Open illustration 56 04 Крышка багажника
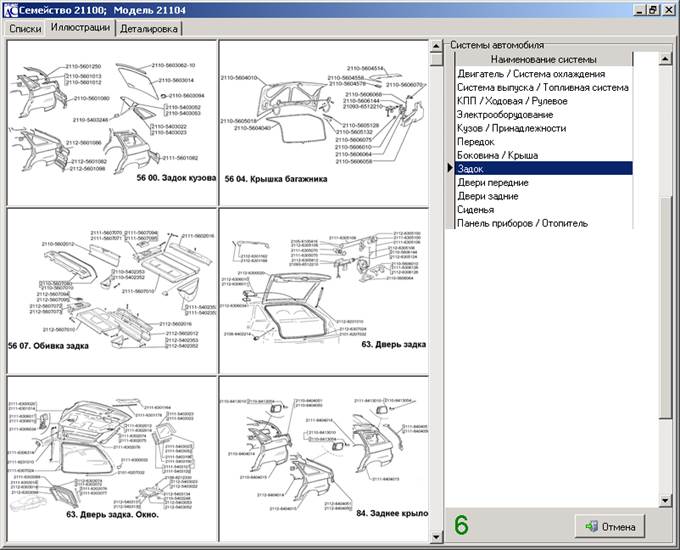Image resolution: width=680 pixels, height=550 pixels. click(323, 120)
